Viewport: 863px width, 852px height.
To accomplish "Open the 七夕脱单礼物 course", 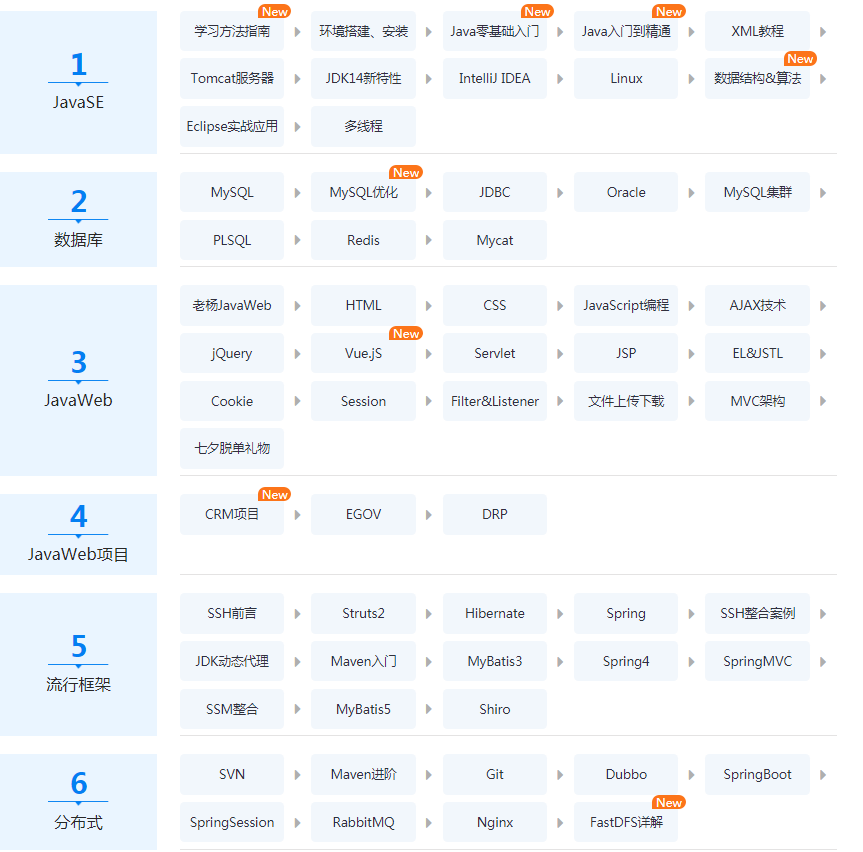I will (232, 449).
